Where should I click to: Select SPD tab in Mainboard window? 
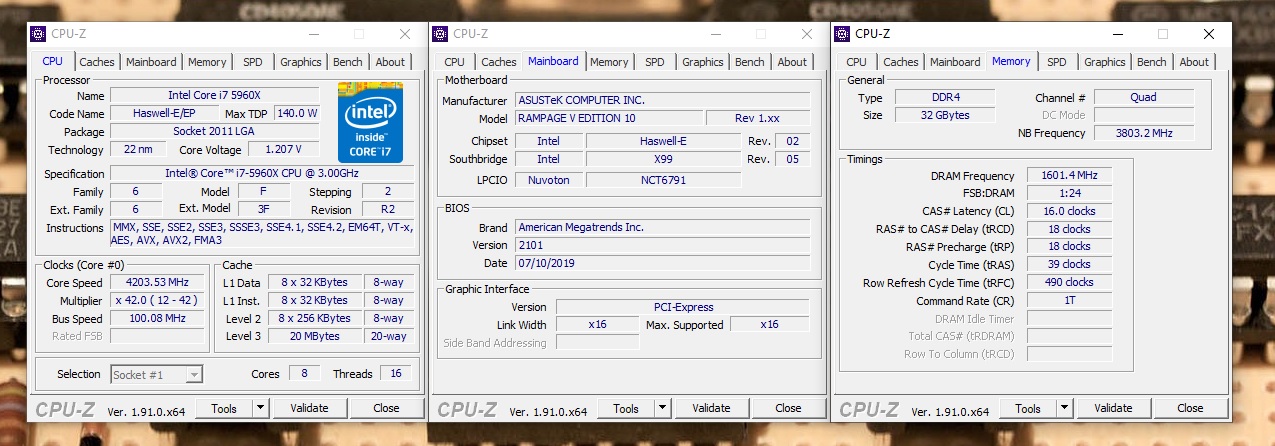point(655,62)
